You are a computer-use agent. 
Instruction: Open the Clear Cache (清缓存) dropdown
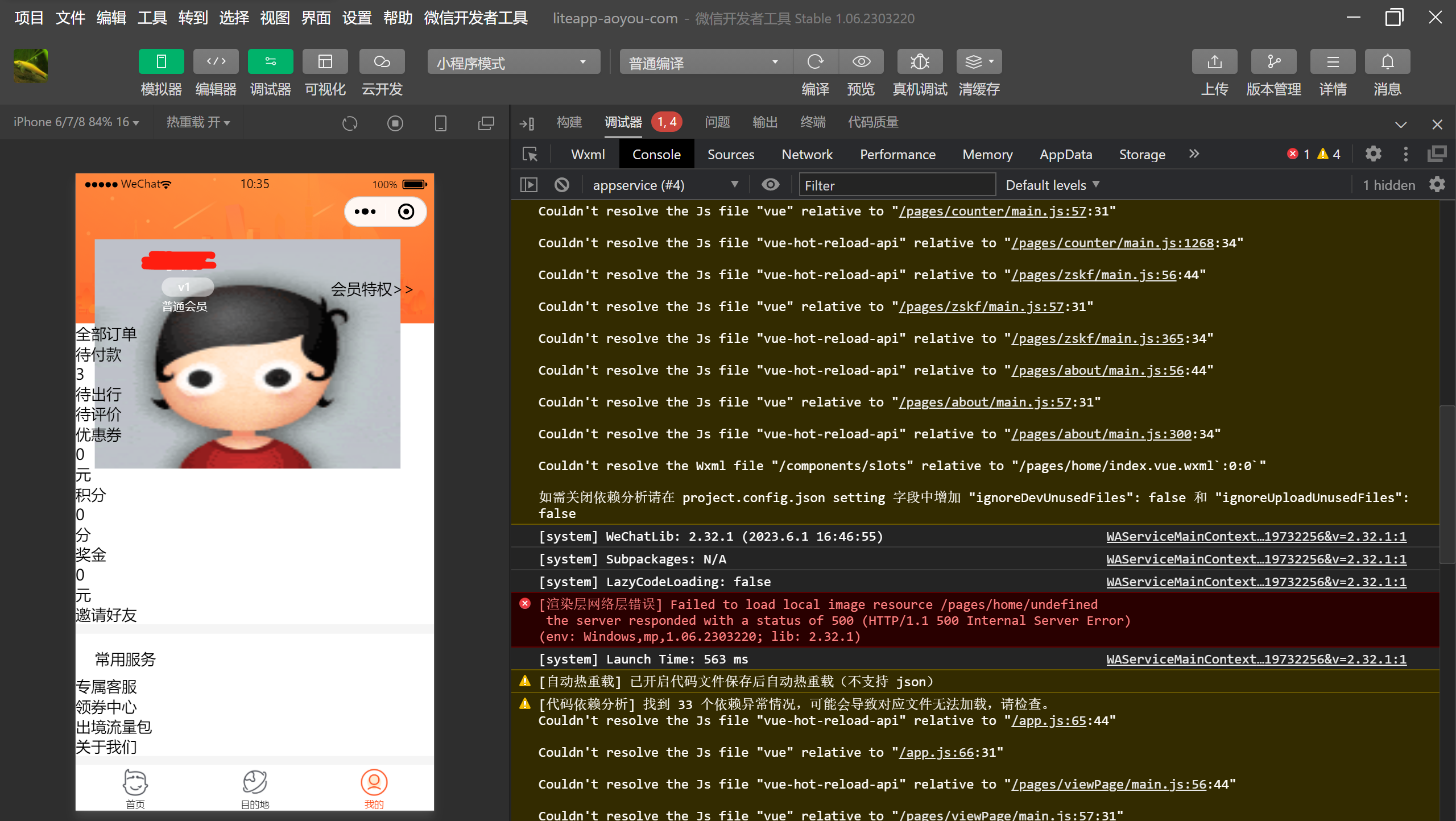coord(979,61)
